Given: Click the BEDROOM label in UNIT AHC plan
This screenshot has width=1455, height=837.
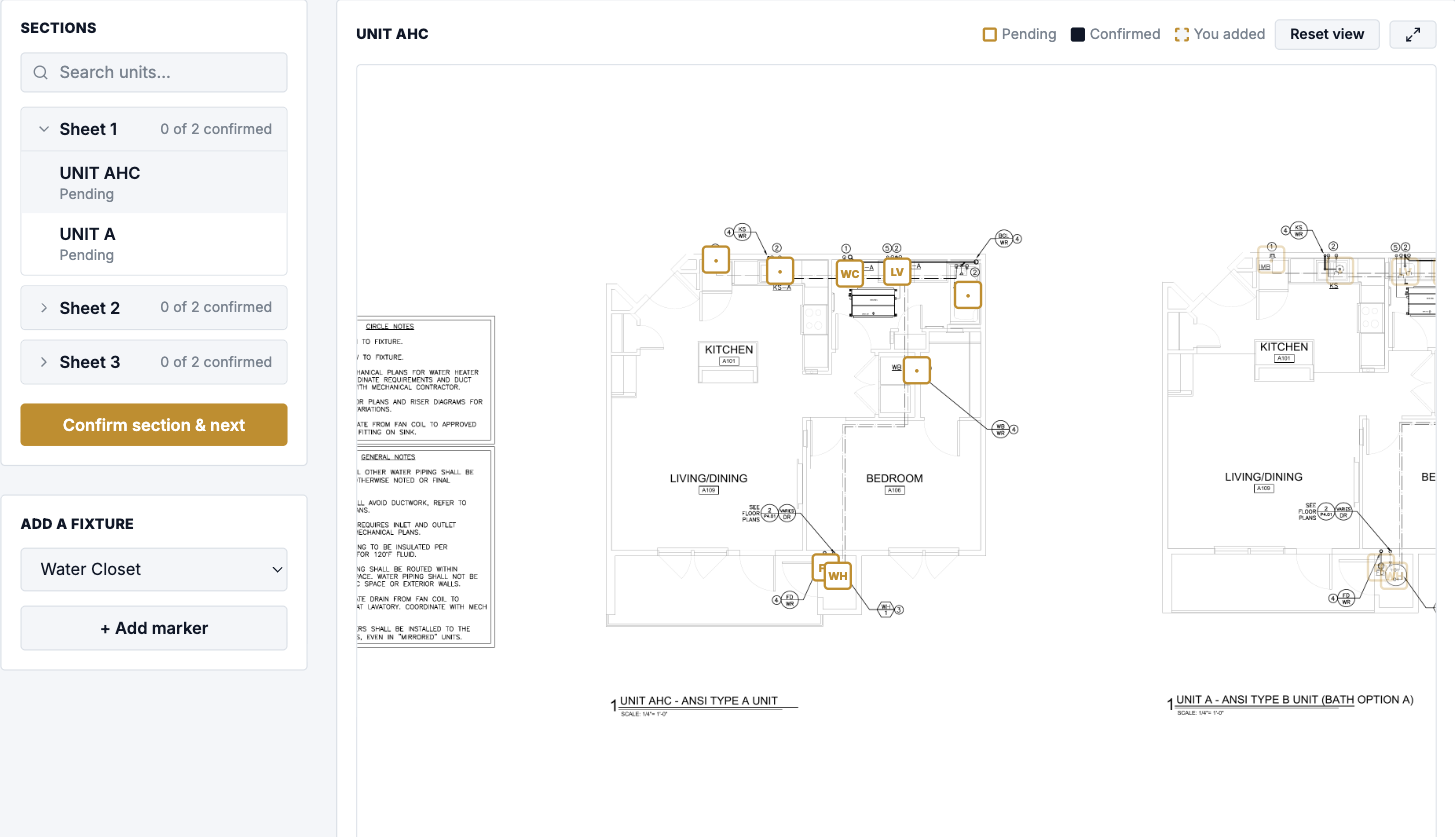Looking at the screenshot, I should (894, 478).
